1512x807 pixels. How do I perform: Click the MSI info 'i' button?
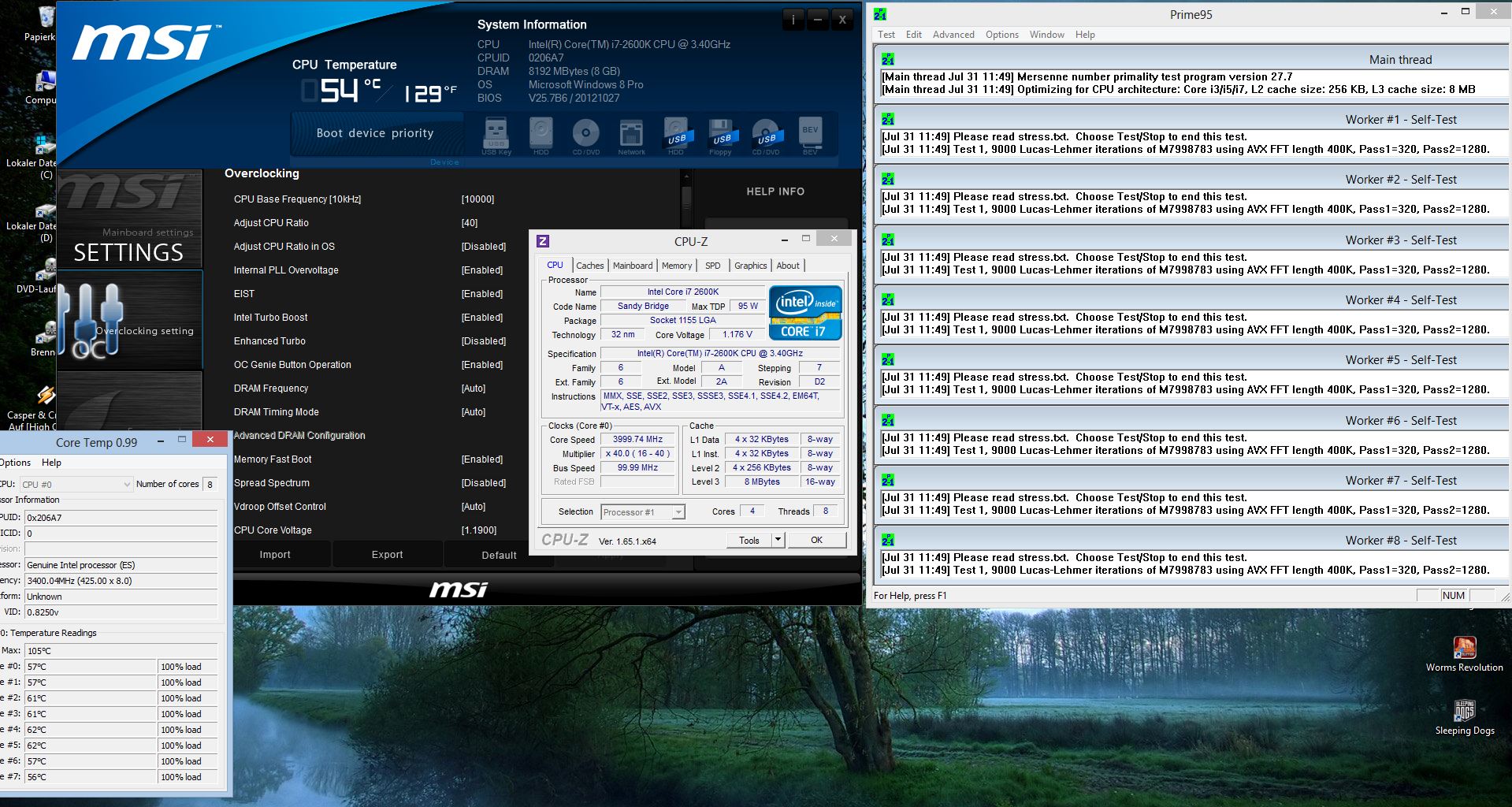pos(793,20)
